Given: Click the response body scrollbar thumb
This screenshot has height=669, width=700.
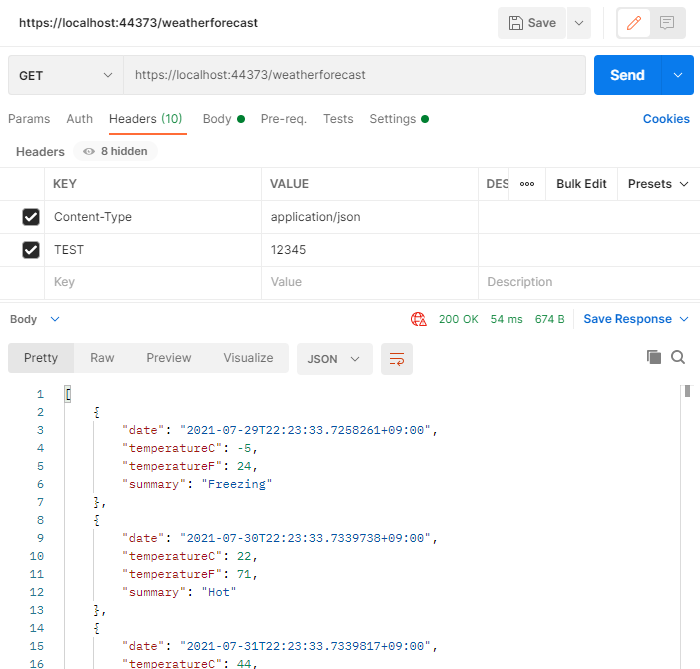Looking at the screenshot, I should [687, 391].
